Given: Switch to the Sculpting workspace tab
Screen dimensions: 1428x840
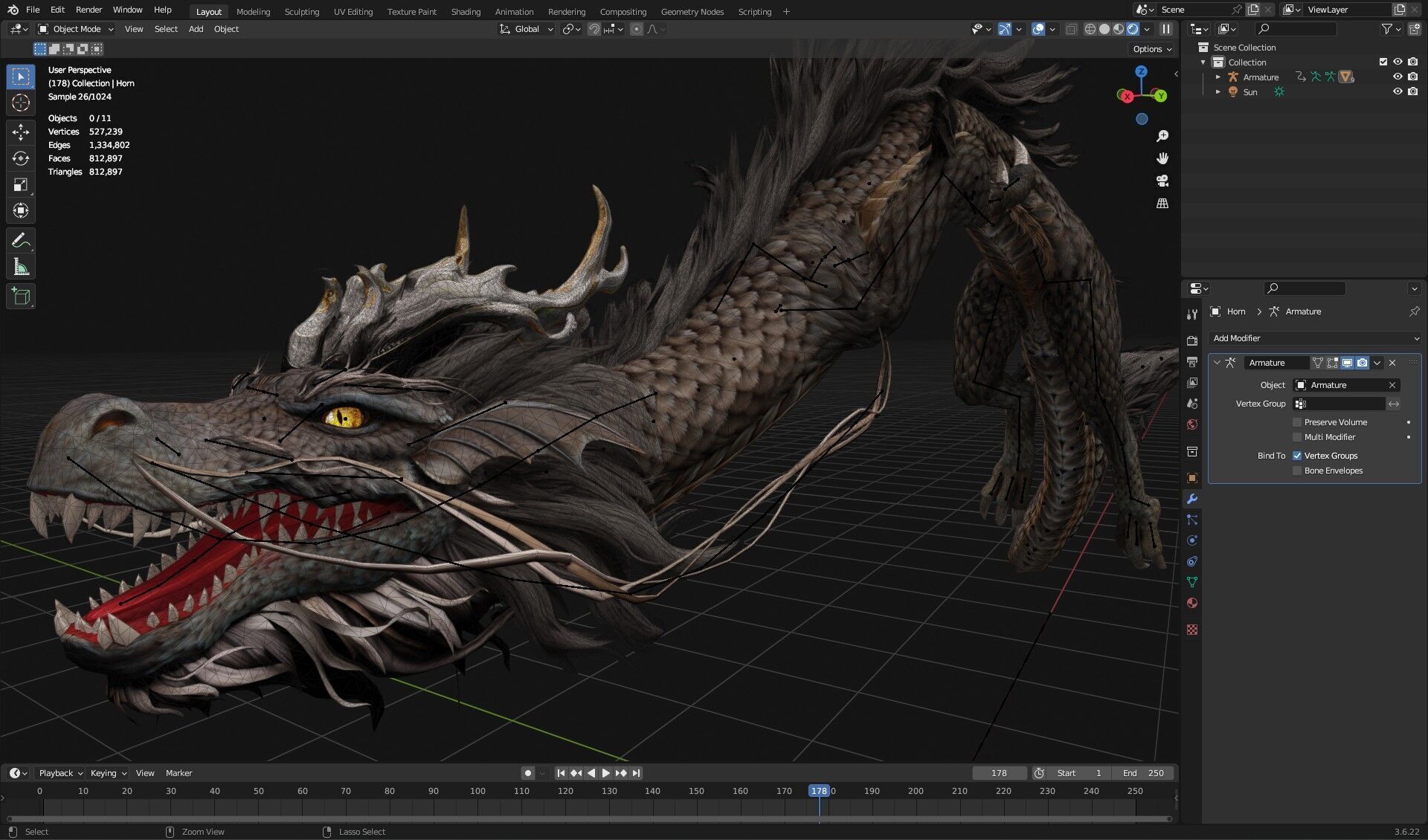Looking at the screenshot, I should coord(302,11).
